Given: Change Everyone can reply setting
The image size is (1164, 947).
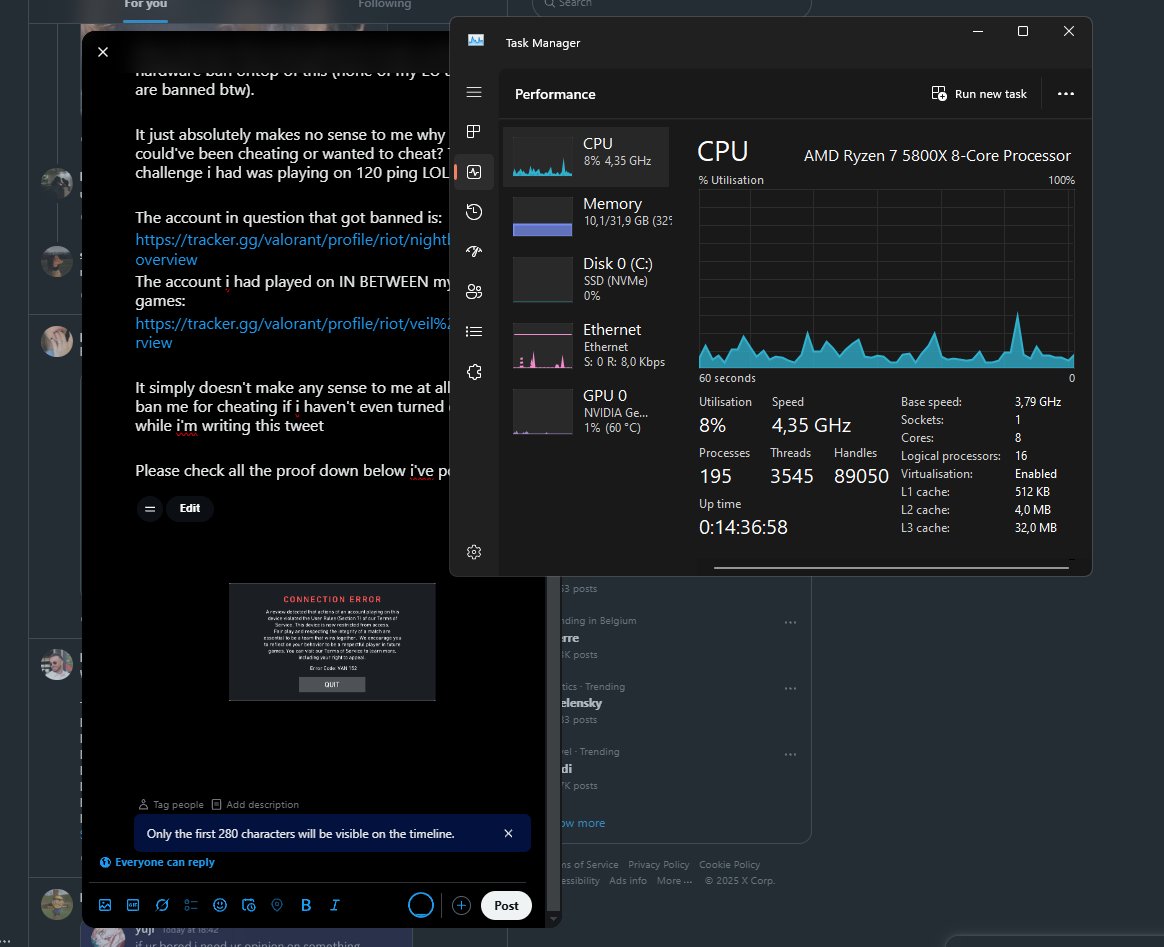Looking at the screenshot, I should 157,862.
